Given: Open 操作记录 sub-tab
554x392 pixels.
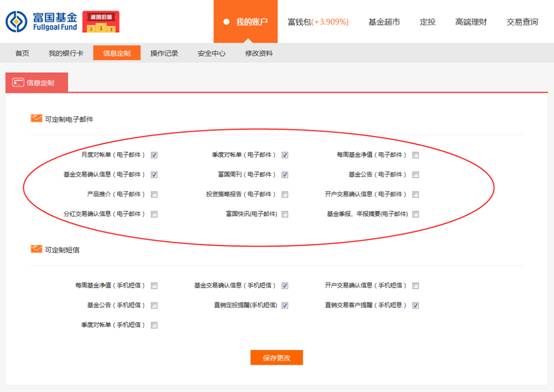Looking at the screenshot, I should tap(164, 53).
